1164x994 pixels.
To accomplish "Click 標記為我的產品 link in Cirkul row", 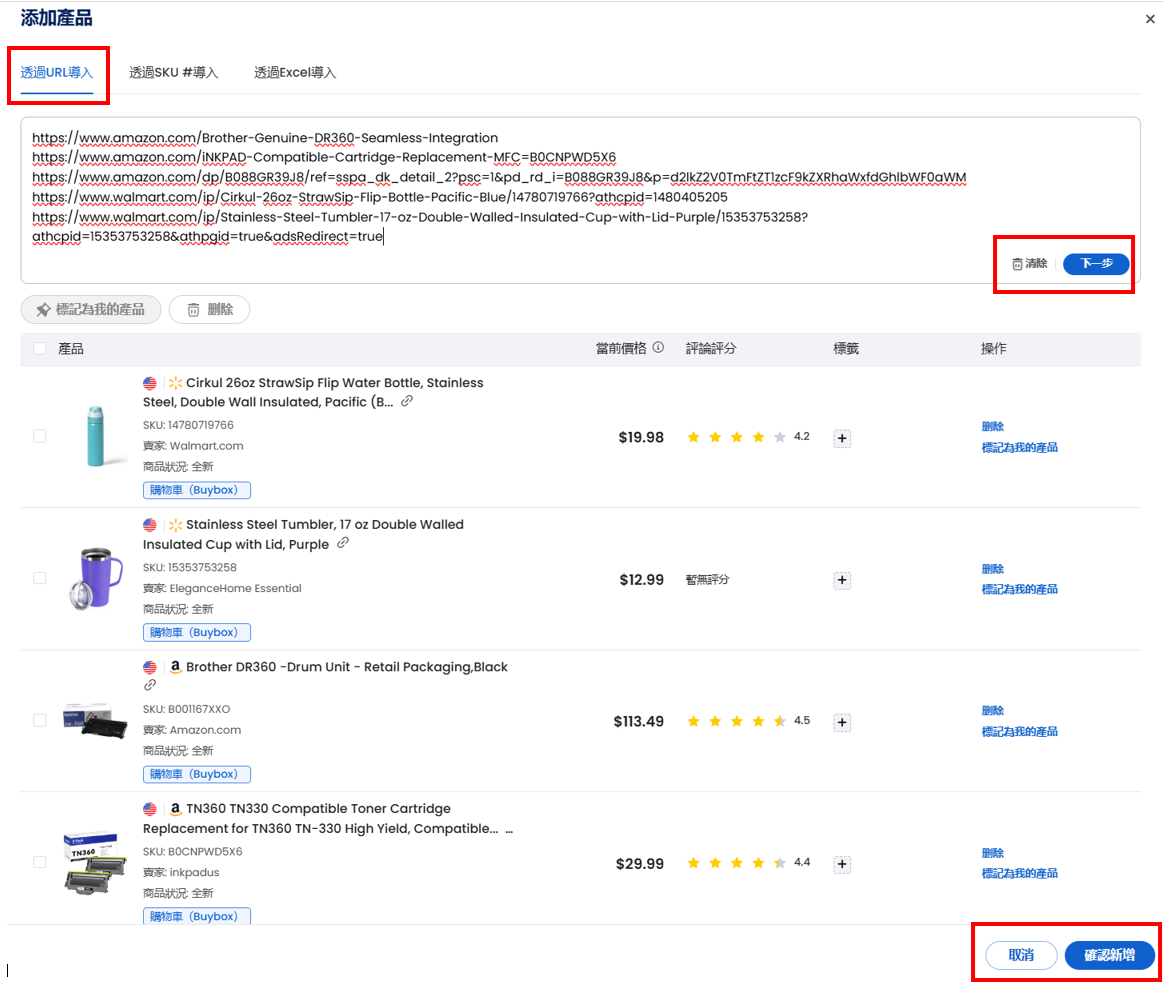I will 1019,448.
